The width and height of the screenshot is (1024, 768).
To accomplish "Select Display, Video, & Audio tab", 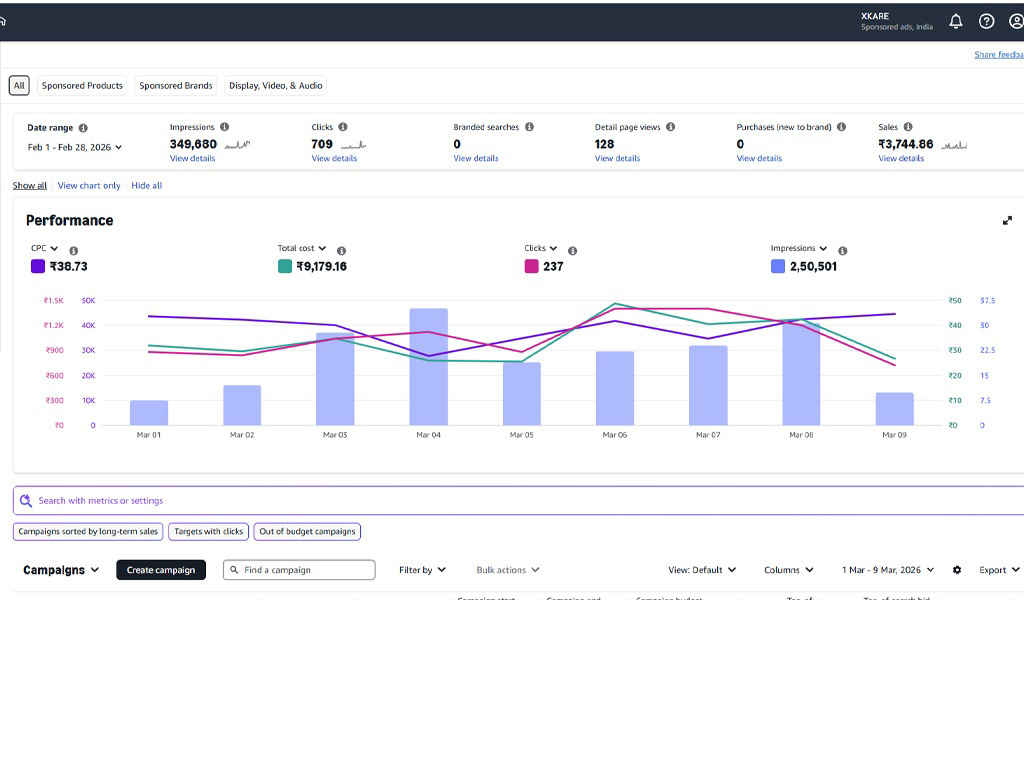I will pyautogui.click(x=276, y=86).
